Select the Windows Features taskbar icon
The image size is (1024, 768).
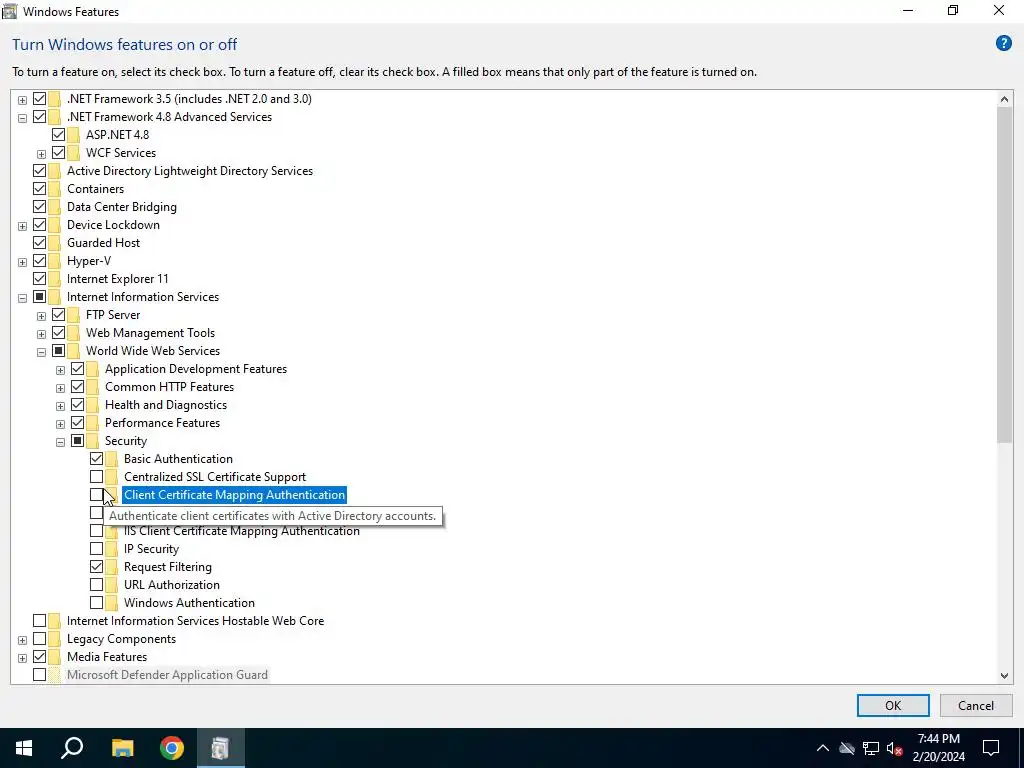click(x=220, y=748)
